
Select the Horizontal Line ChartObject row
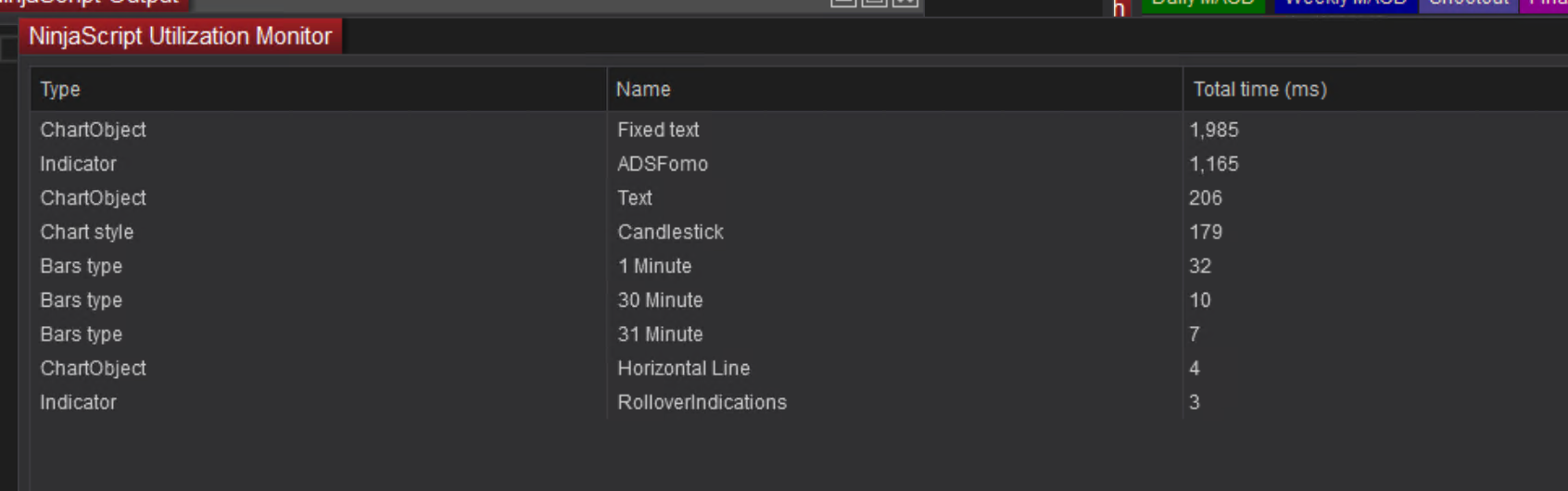[x=683, y=369]
